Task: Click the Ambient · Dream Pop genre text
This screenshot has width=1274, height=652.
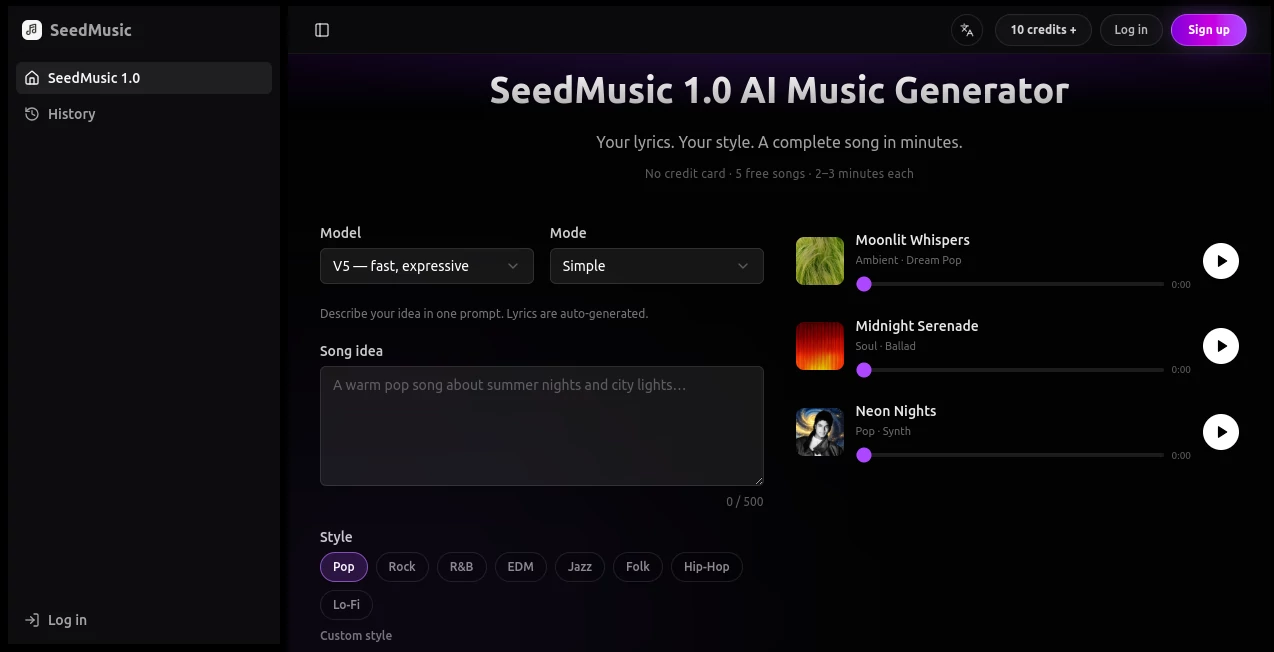Action: [x=908, y=260]
